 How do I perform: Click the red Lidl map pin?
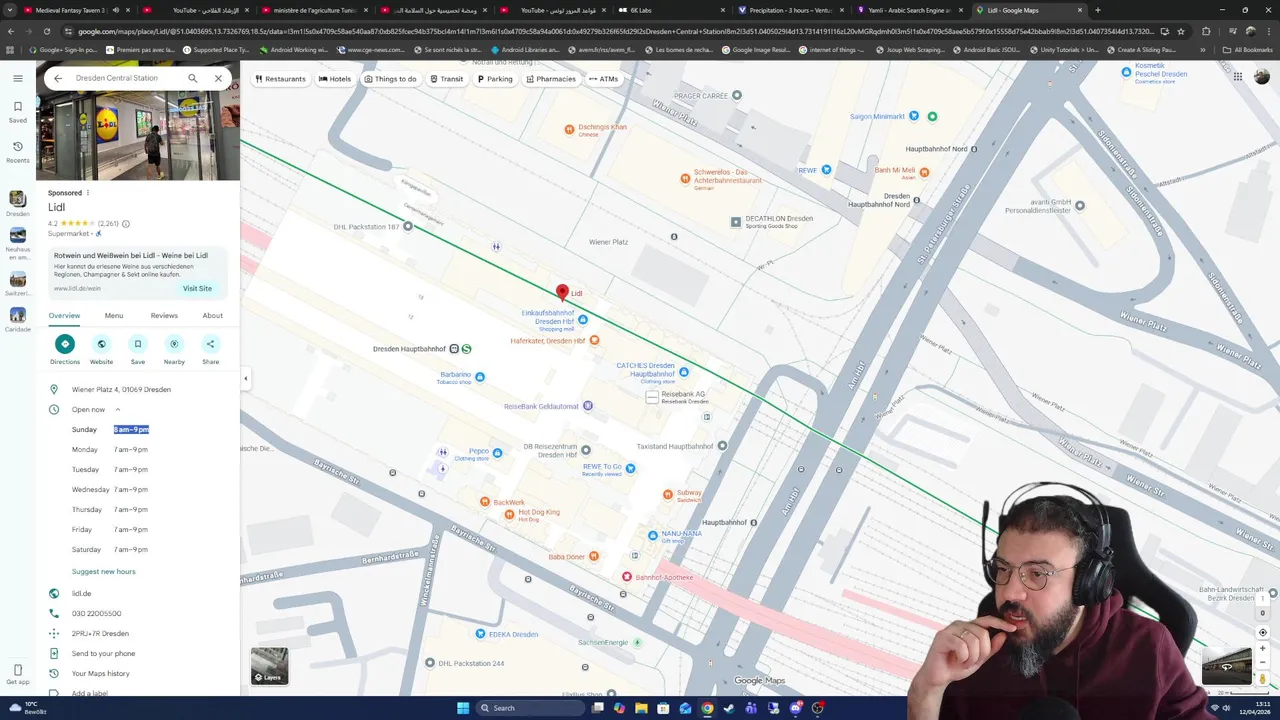point(562,292)
